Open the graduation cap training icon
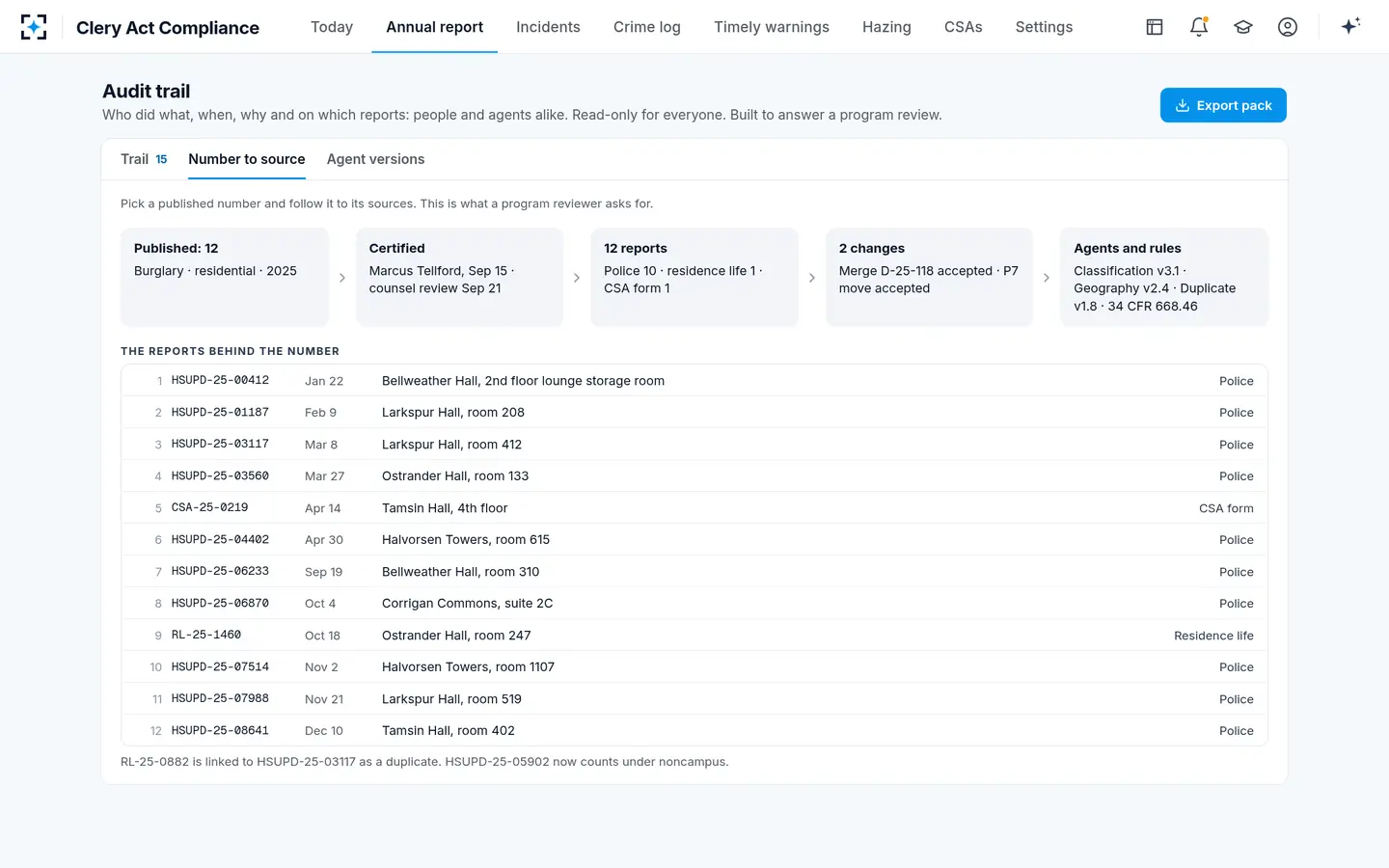Image resolution: width=1389 pixels, height=868 pixels. point(1243,27)
